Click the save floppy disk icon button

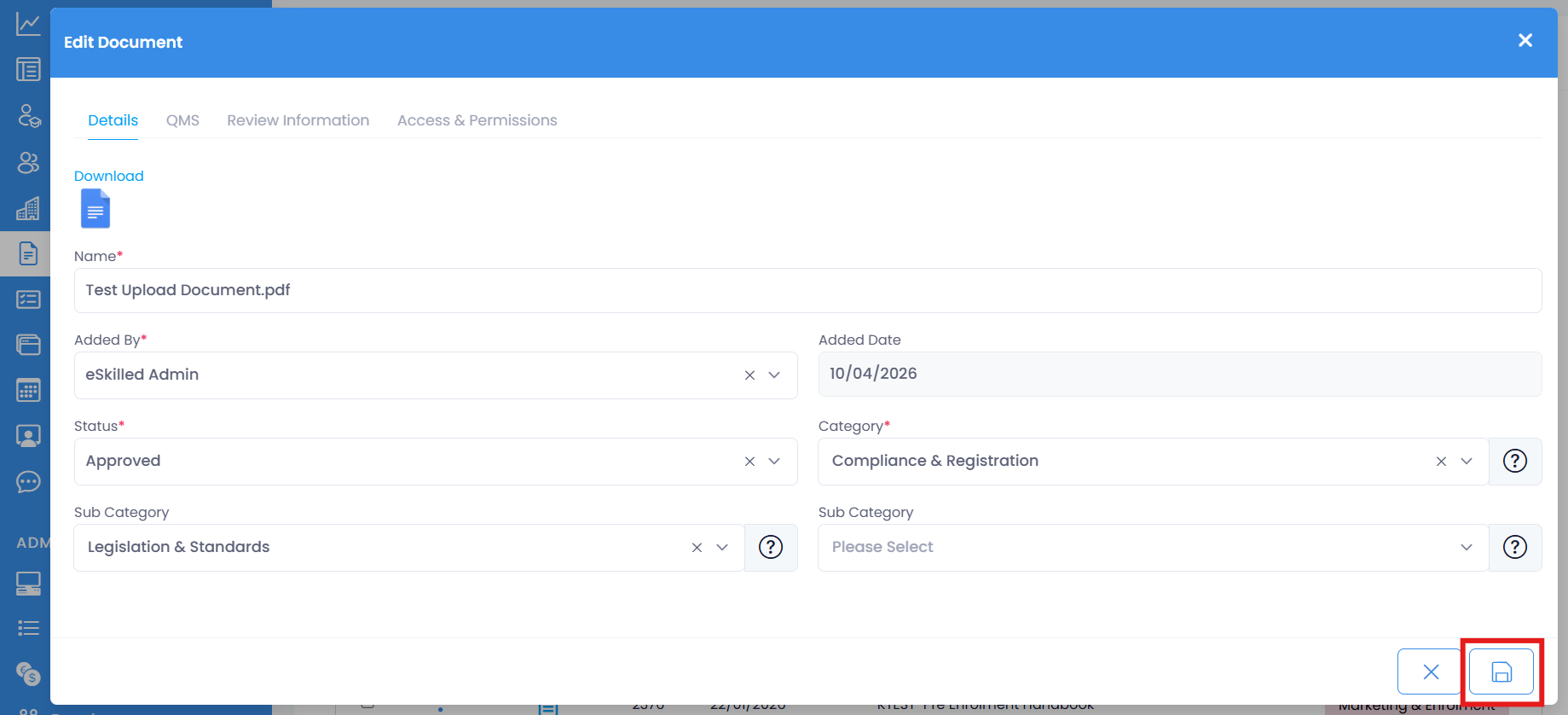1501,672
